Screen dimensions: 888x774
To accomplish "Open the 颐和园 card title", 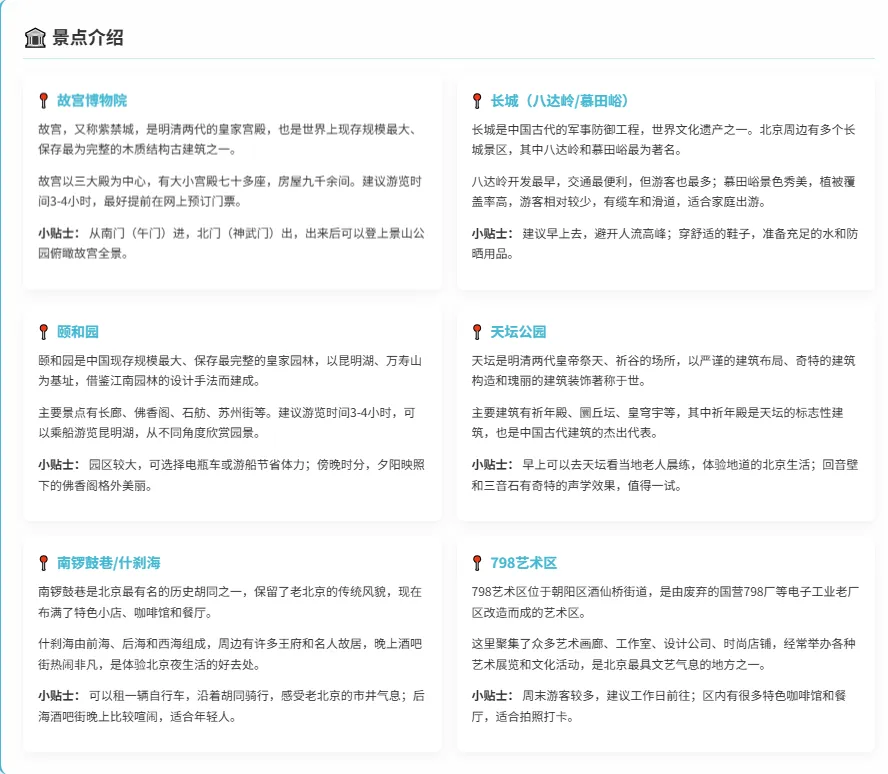I will pyautogui.click(x=78, y=332).
